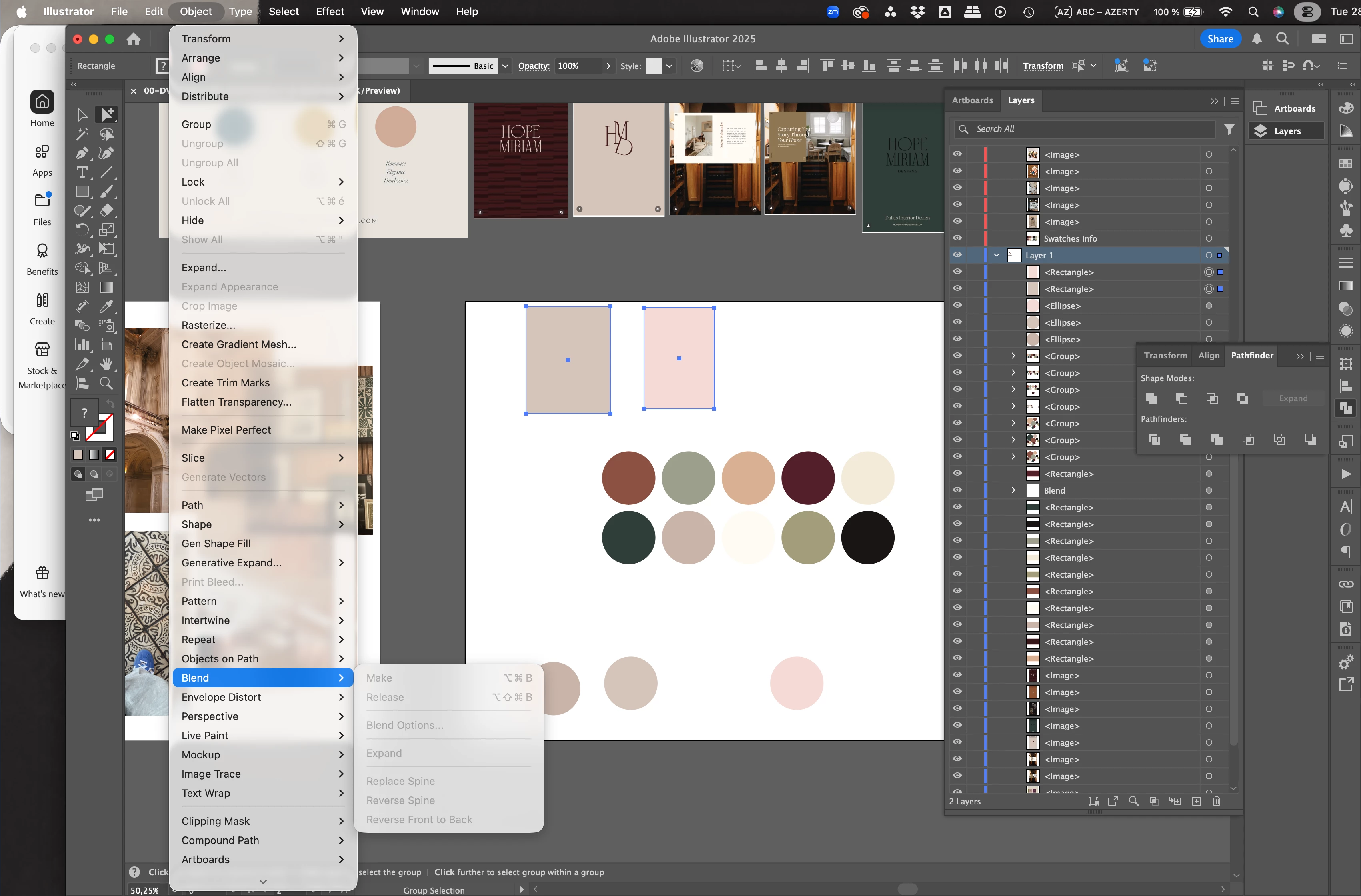Click the Unite shape mode icon

(1152, 398)
